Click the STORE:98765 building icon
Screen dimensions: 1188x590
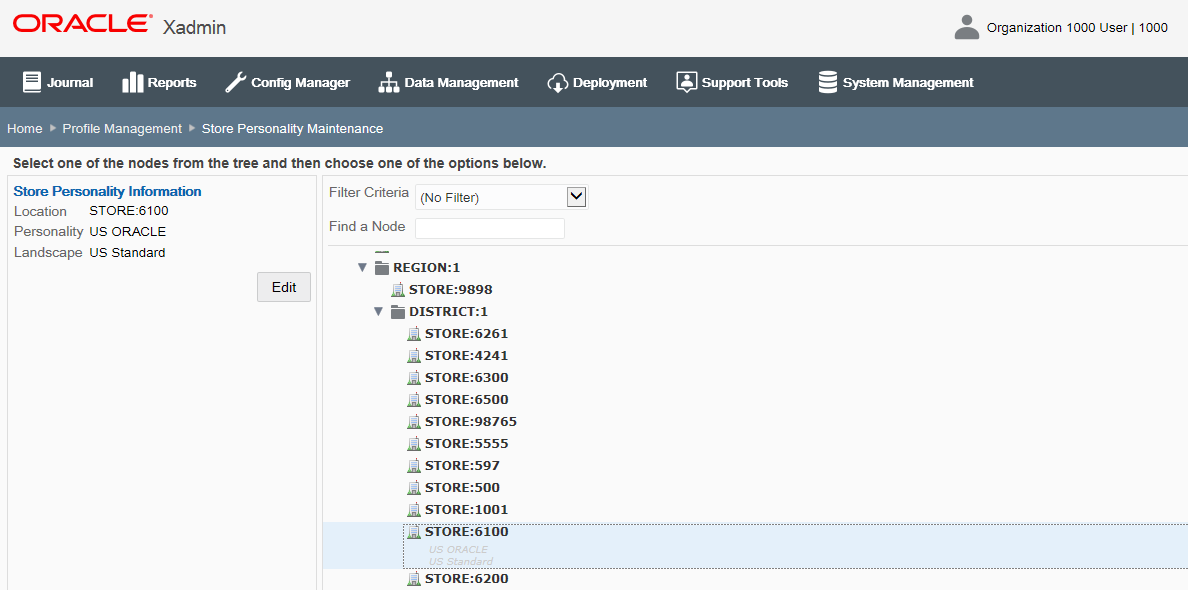[414, 421]
